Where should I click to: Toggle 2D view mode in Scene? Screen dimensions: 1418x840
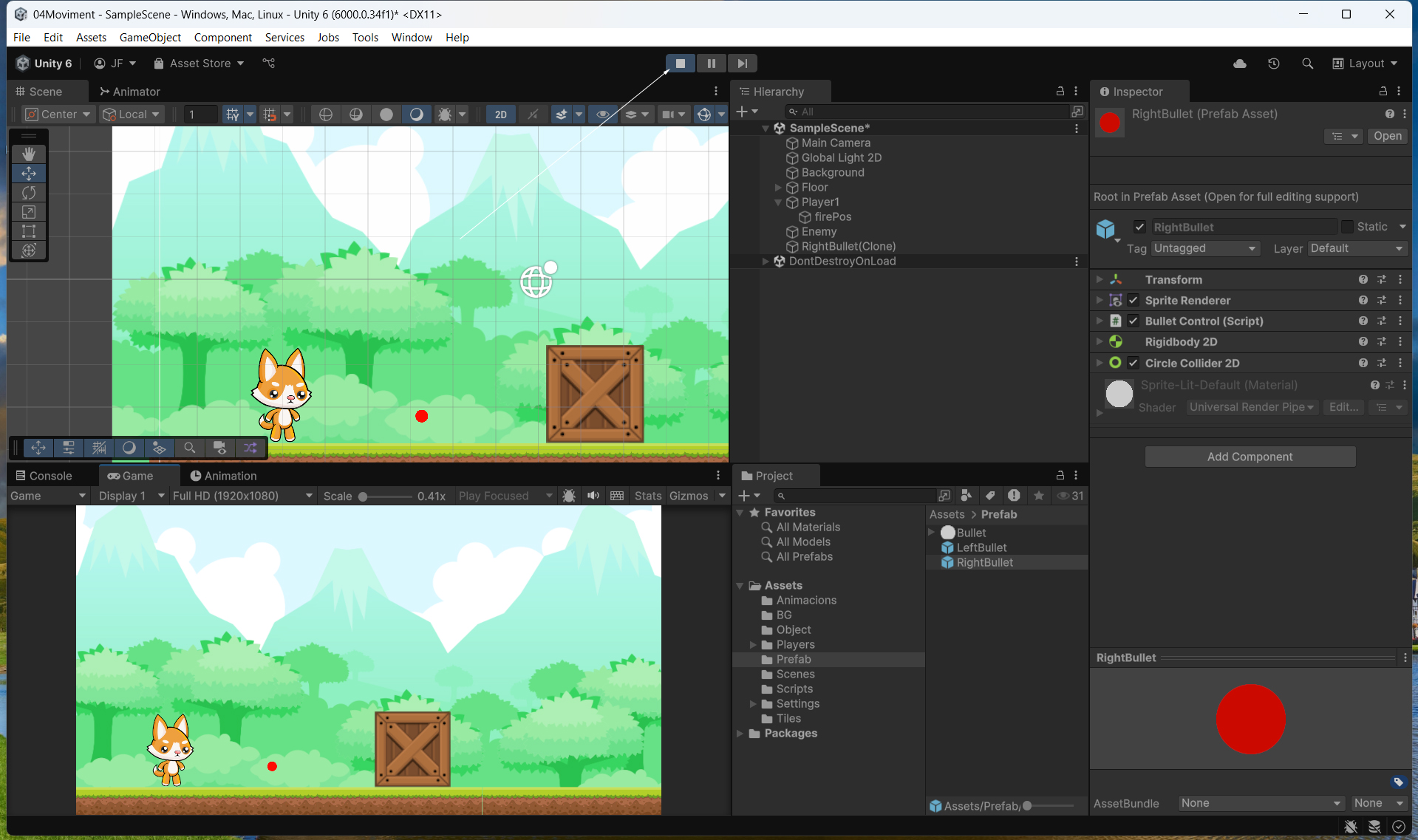click(500, 115)
